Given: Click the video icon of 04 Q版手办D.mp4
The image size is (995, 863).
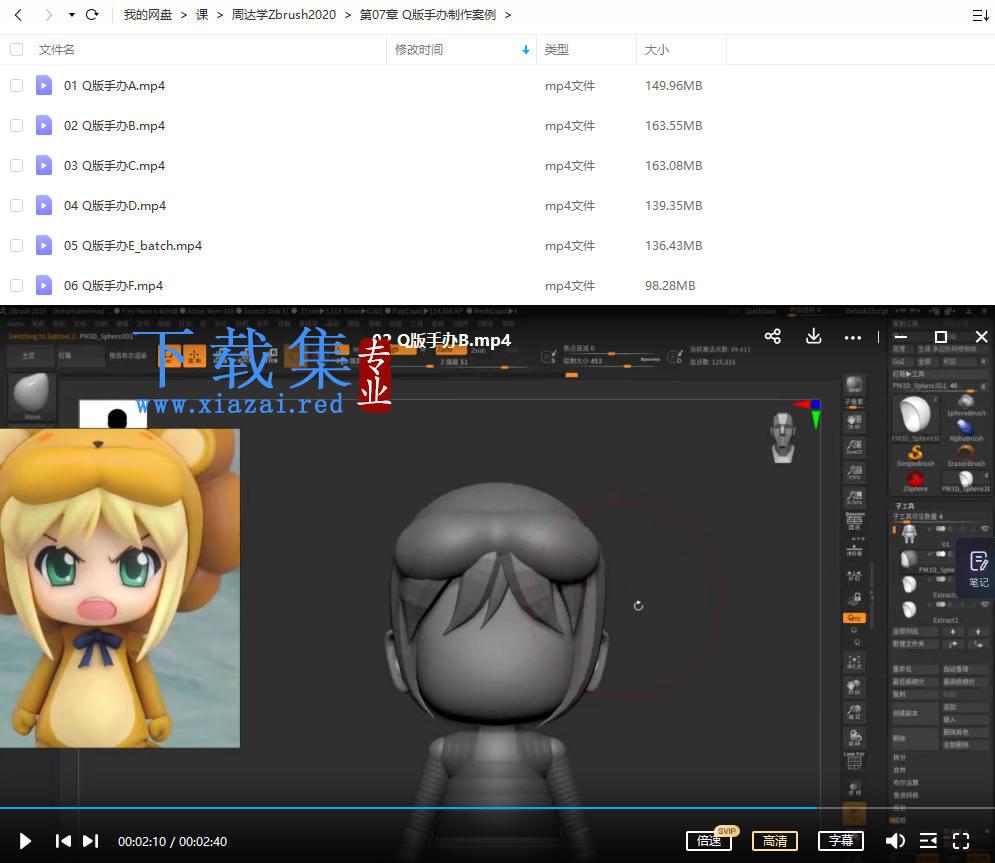Looking at the screenshot, I should pos(44,205).
